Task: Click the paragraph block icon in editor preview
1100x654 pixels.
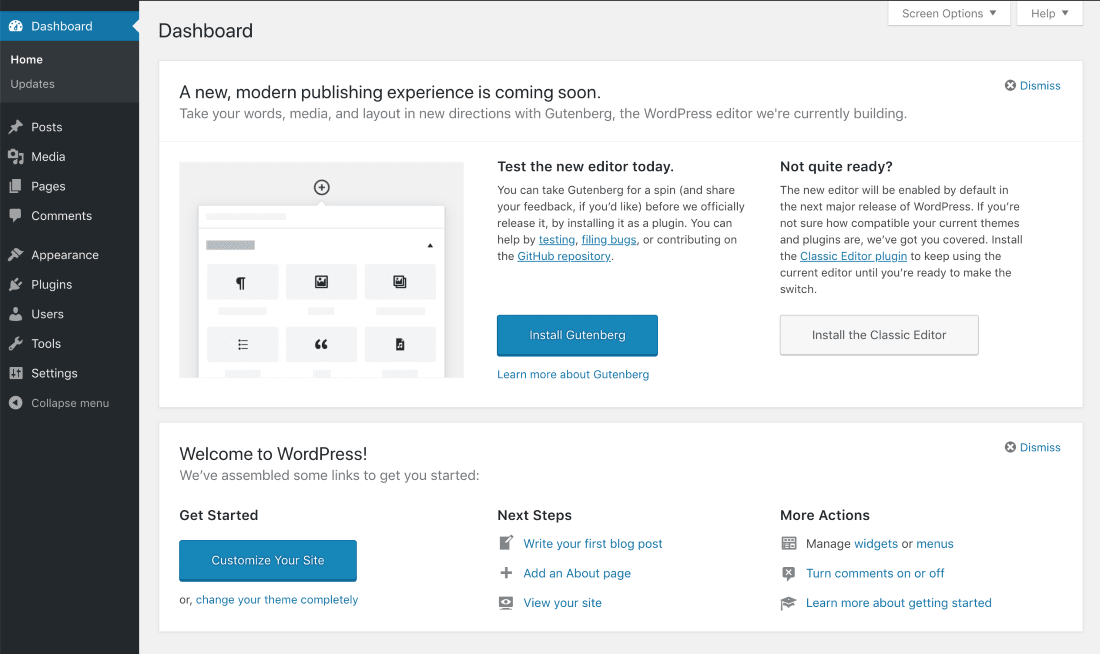Action: (x=241, y=283)
